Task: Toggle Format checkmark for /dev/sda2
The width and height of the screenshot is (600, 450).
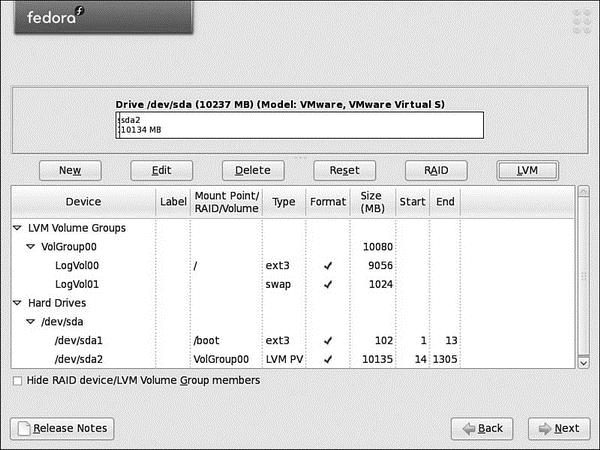Action: coord(328,359)
